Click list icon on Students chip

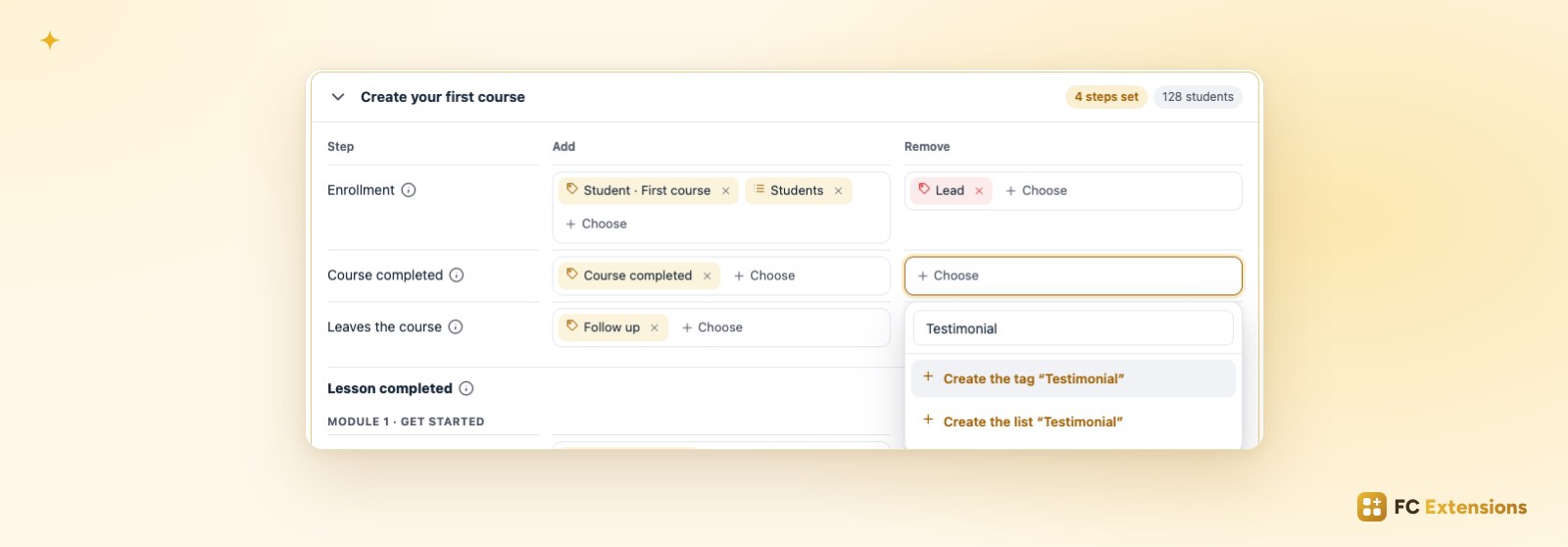(x=759, y=189)
